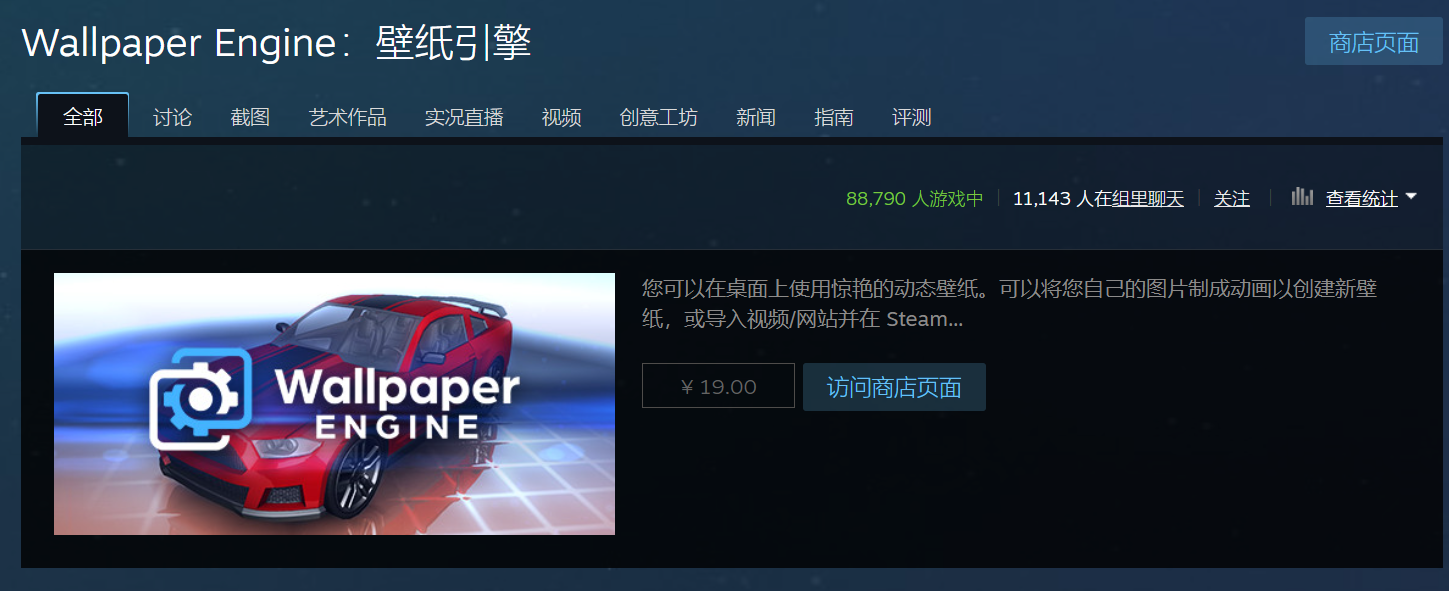1449x591 pixels.
Task: Go to the 指南 tab
Action: pyautogui.click(x=834, y=117)
